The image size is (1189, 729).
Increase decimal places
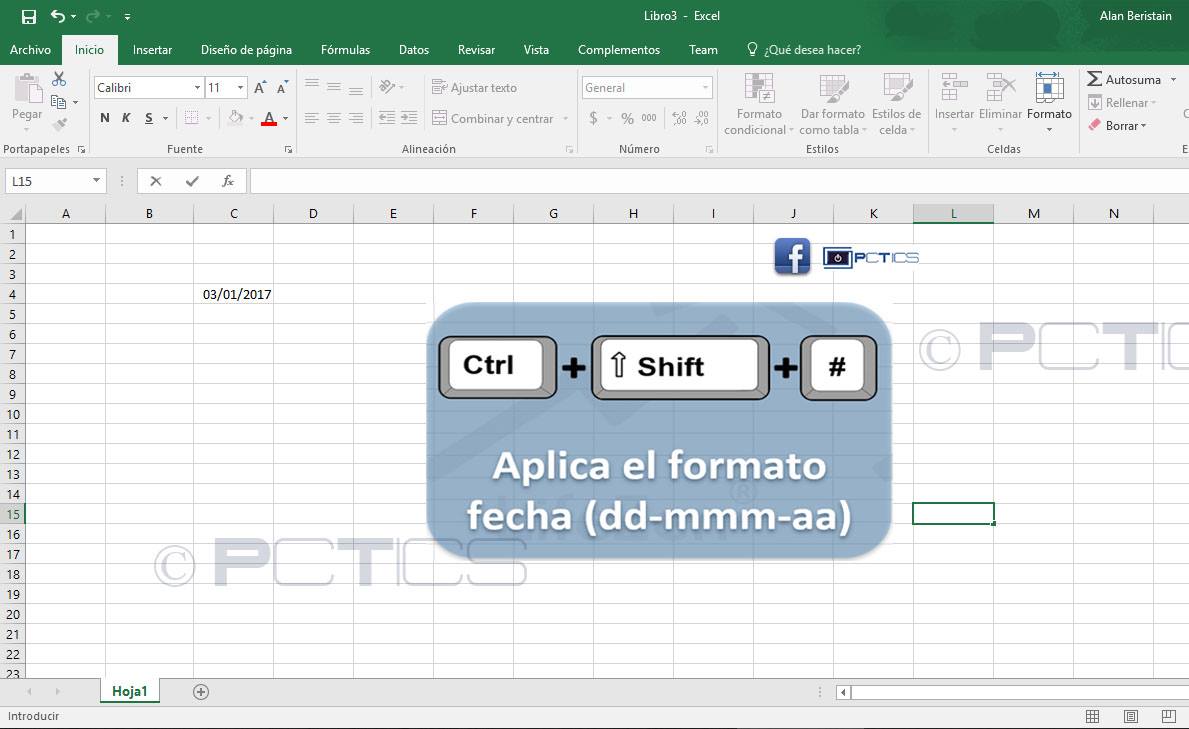point(679,118)
